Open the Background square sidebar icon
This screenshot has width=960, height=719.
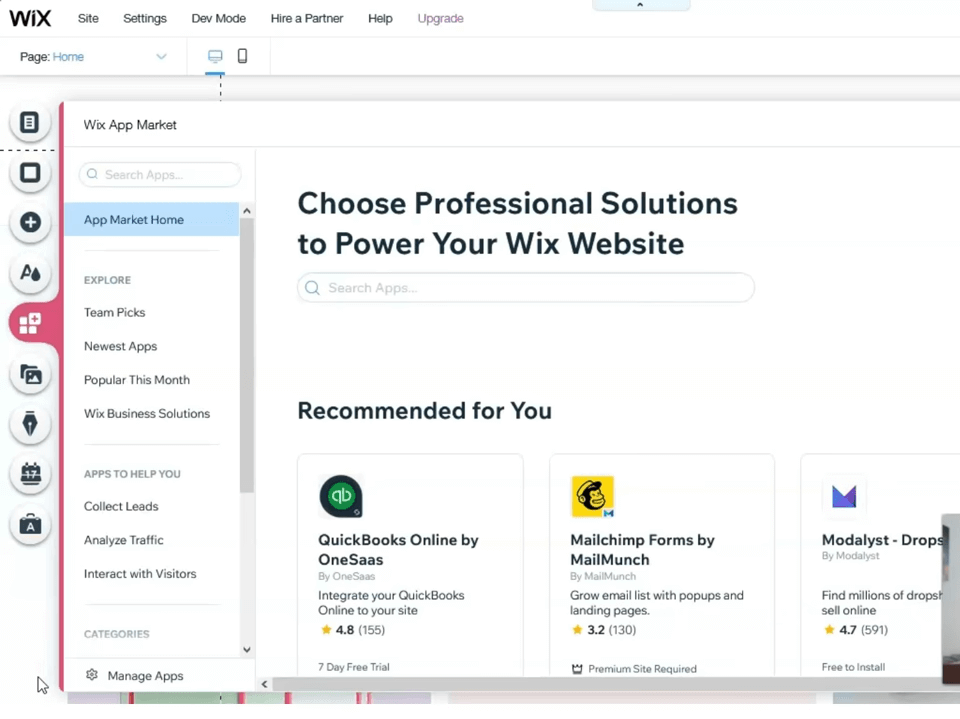pyautogui.click(x=29, y=173)
